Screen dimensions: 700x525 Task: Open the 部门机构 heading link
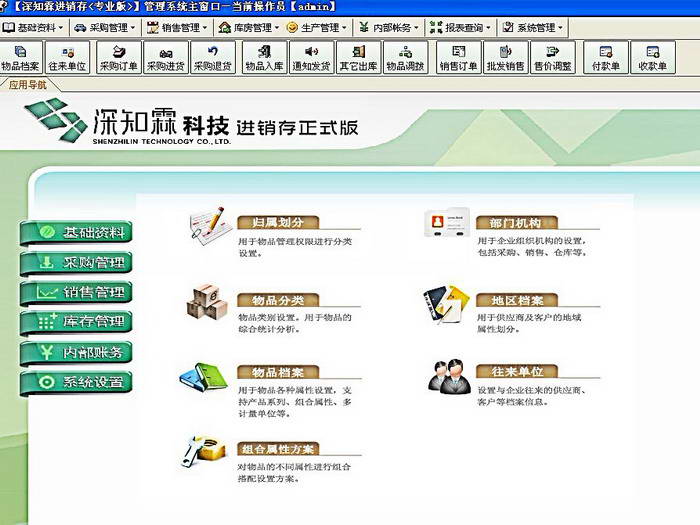pos(517,222)
